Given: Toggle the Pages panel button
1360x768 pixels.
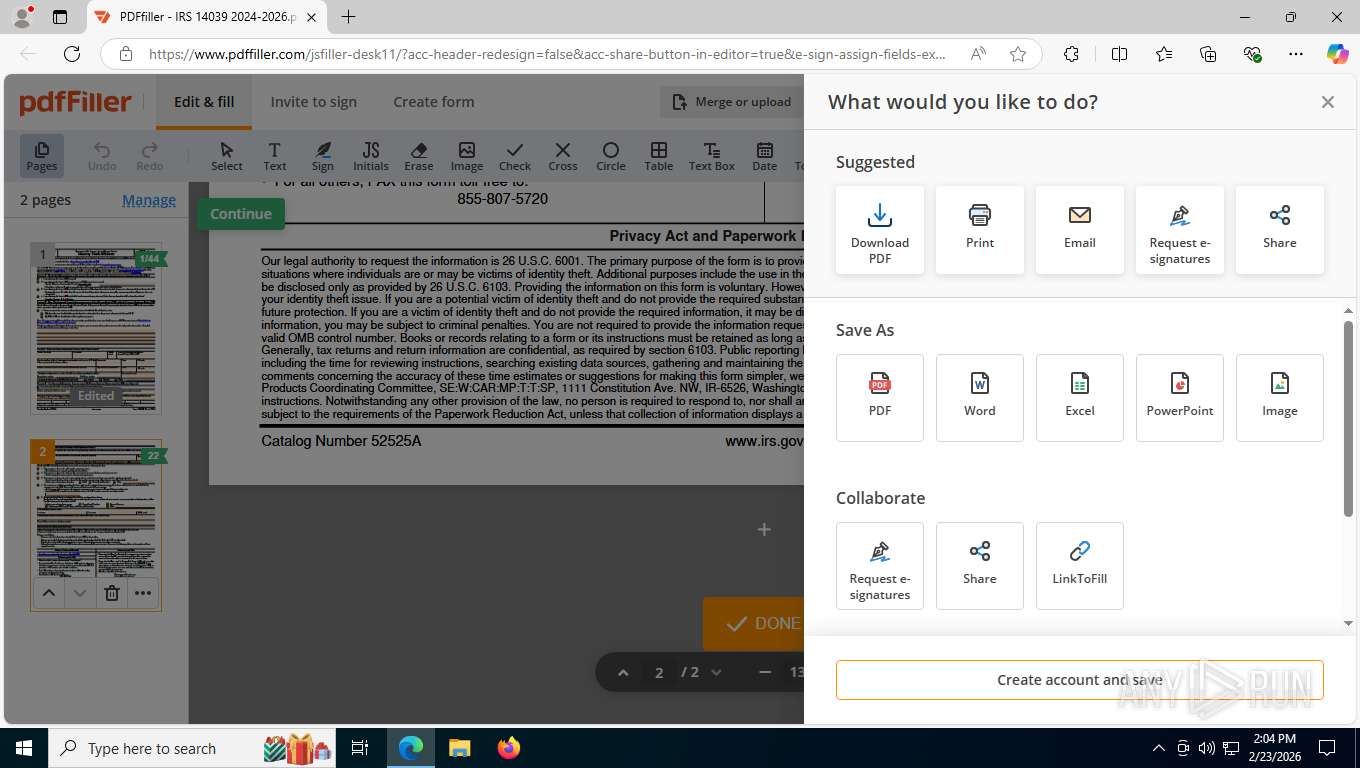Looking at the screenshot, I should pyautogui.click(x=42, y=156).
